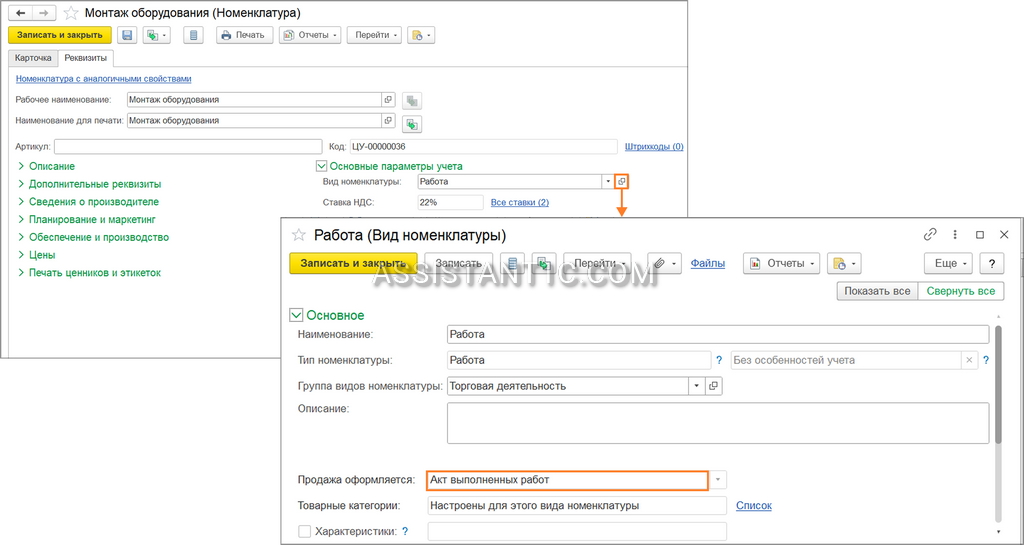Click Код field ЦУ-00000036

coord(483,147)
